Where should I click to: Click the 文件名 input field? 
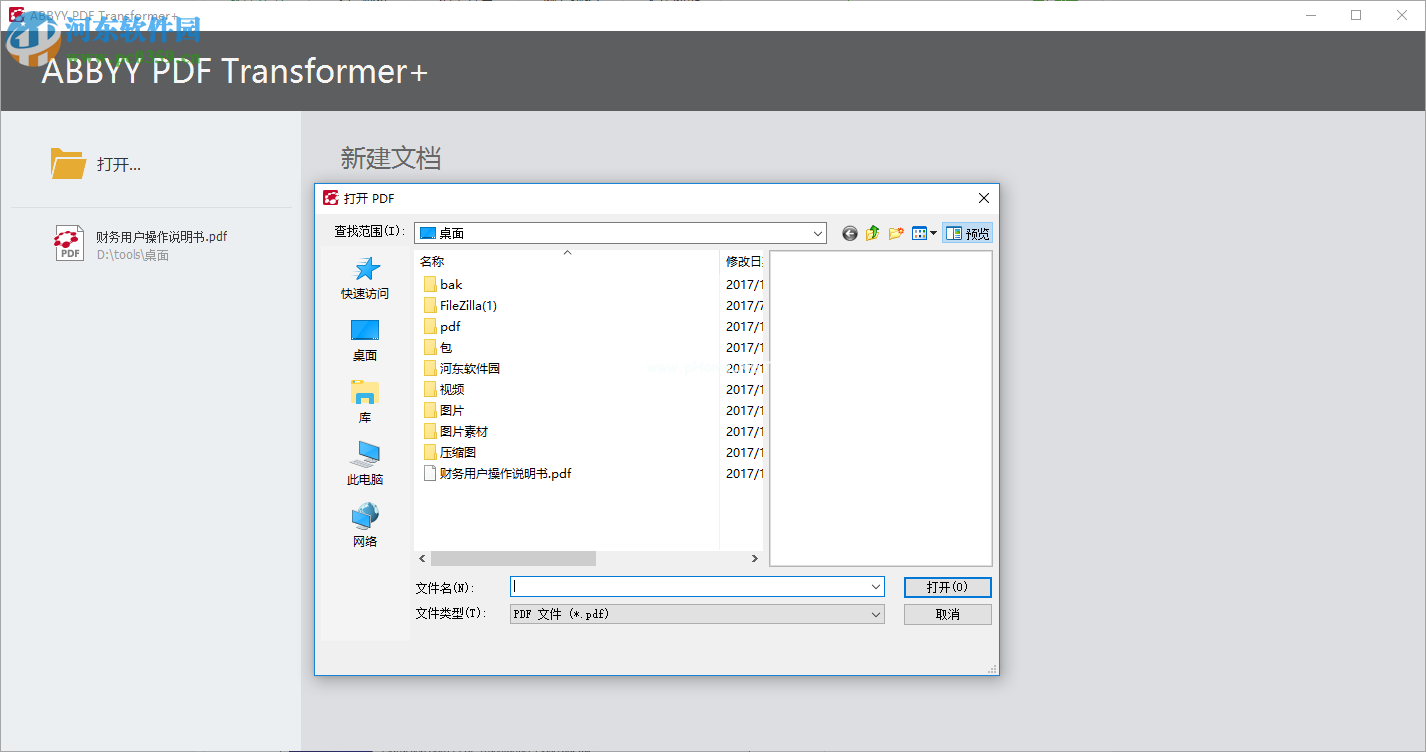pyautogui.click(x=689, y=587)
